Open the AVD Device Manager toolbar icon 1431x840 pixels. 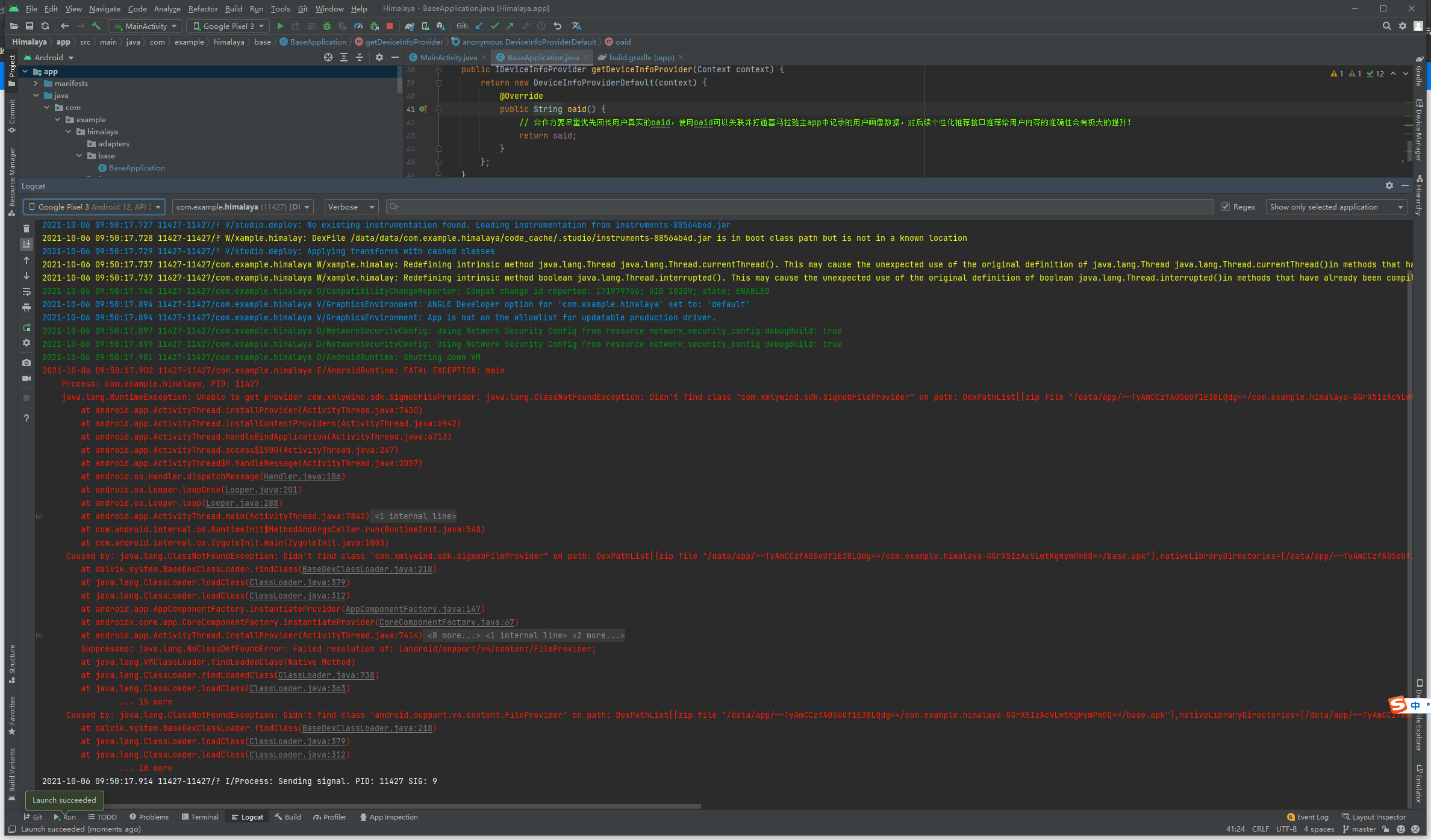click(425, 26)
